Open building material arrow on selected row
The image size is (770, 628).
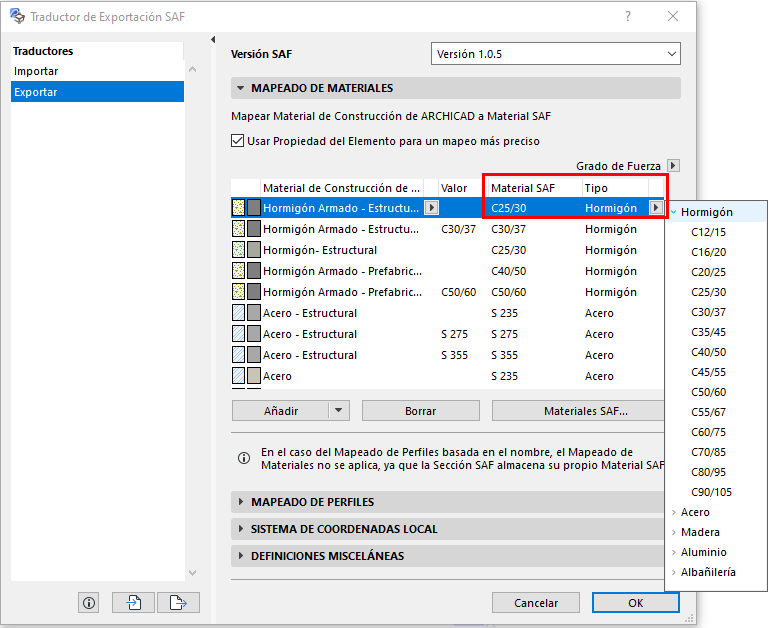click(431, 208)
